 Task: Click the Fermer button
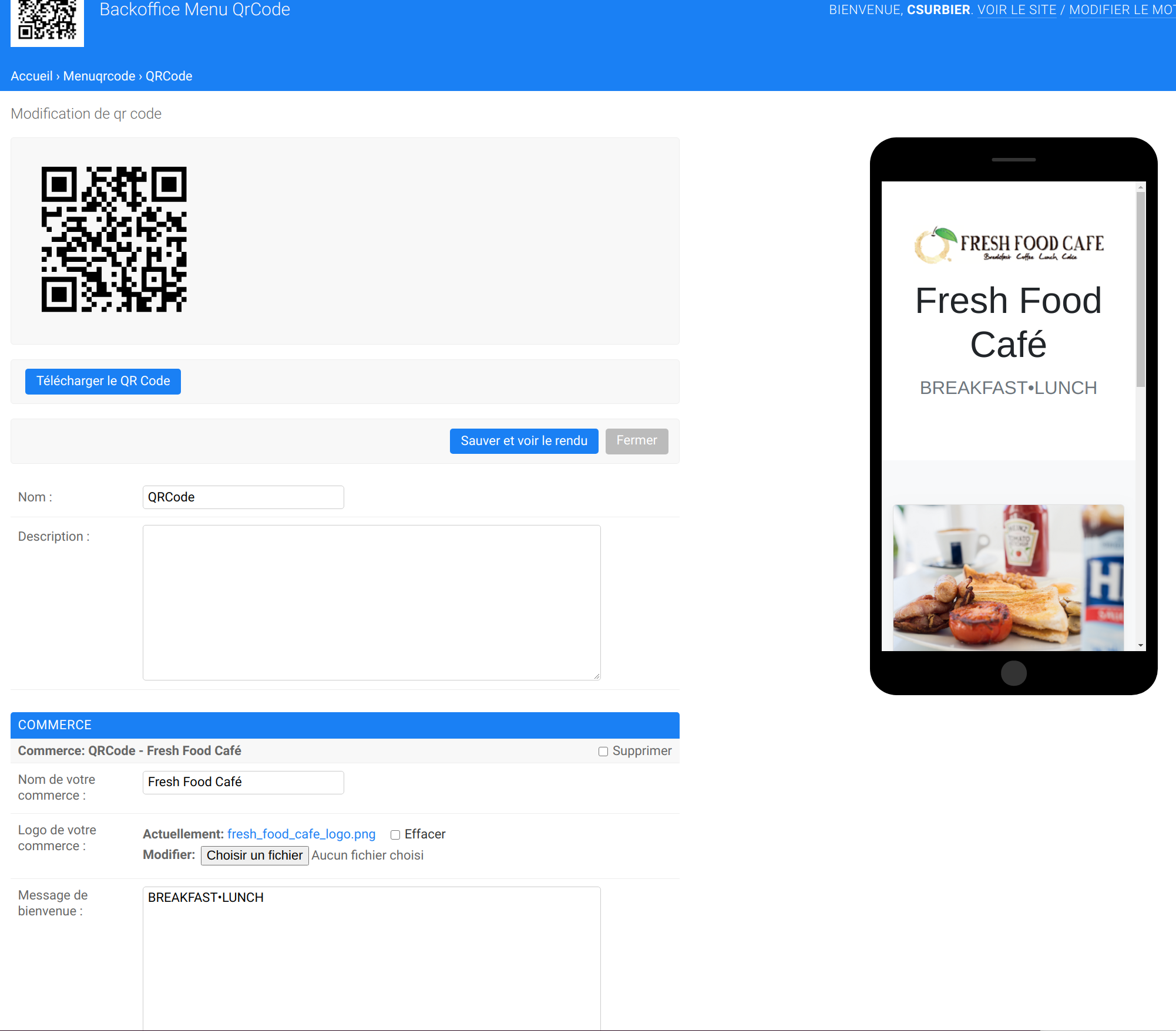point(636,441)
